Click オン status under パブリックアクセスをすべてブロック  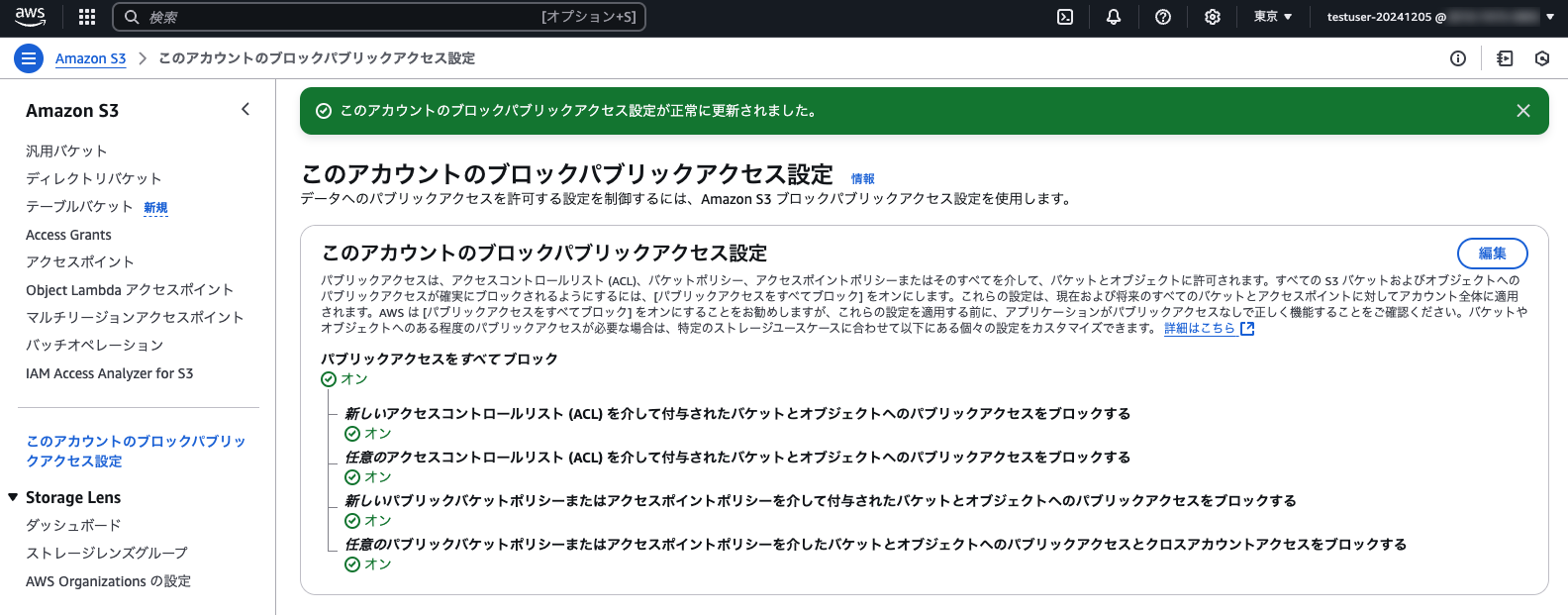tap(344, 379)
